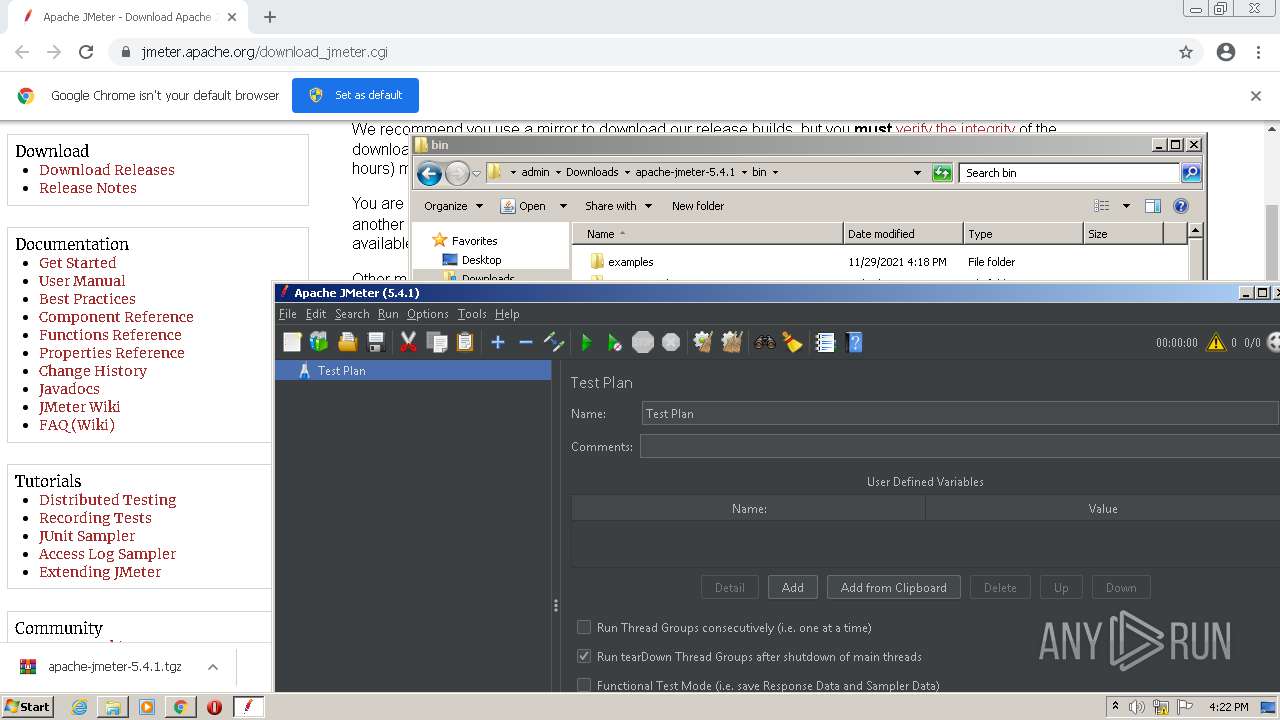Sort by Date modified column header

point(903,234)
